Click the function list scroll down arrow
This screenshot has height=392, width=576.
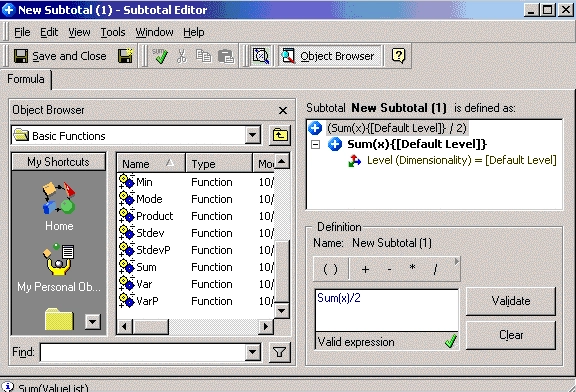[282, 311]
